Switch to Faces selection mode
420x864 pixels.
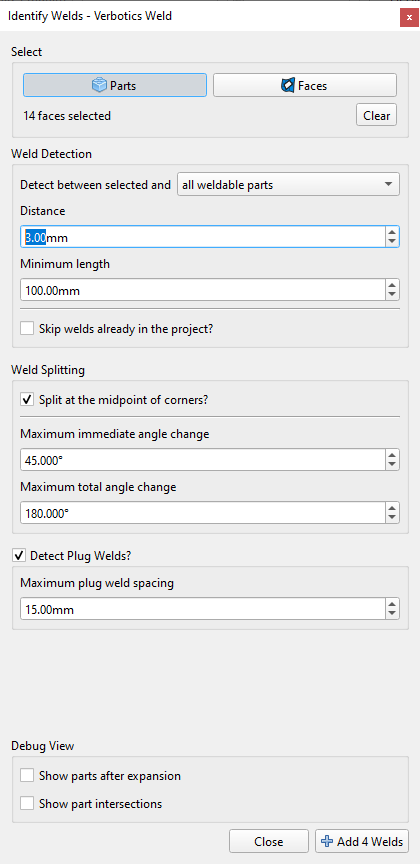click(x=305, y=85)
